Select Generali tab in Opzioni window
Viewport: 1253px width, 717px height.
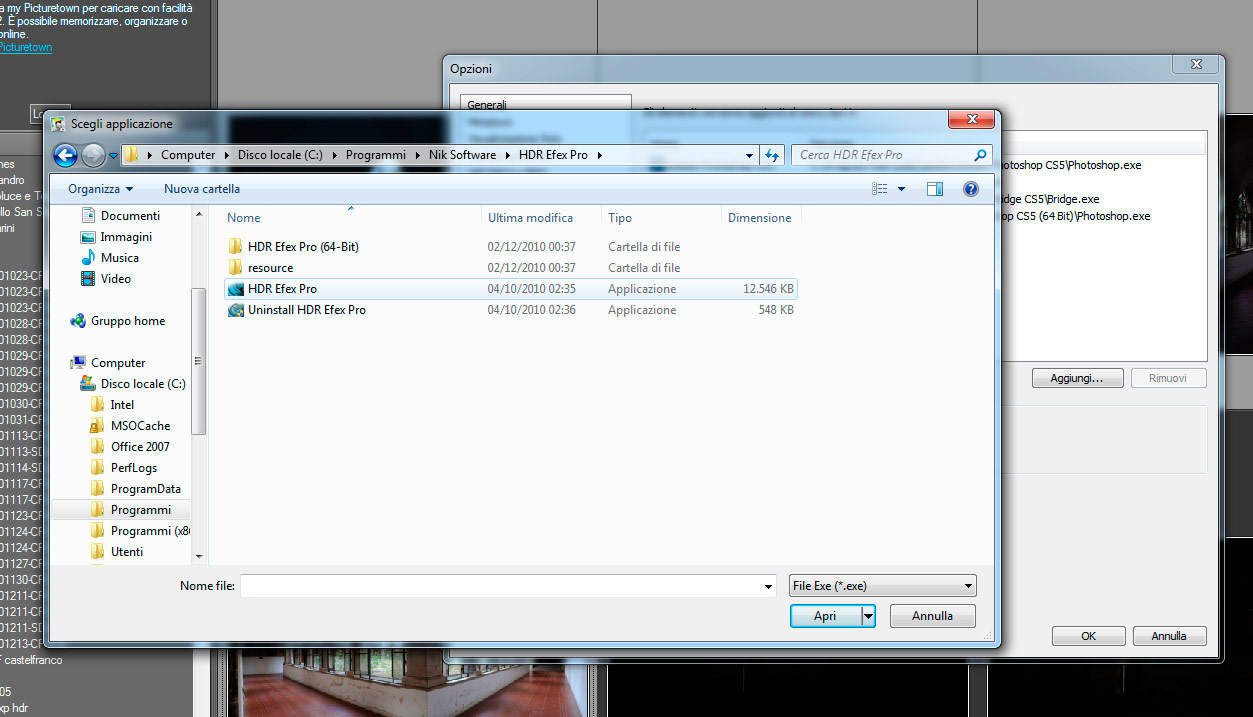click(x=487, y=104)
